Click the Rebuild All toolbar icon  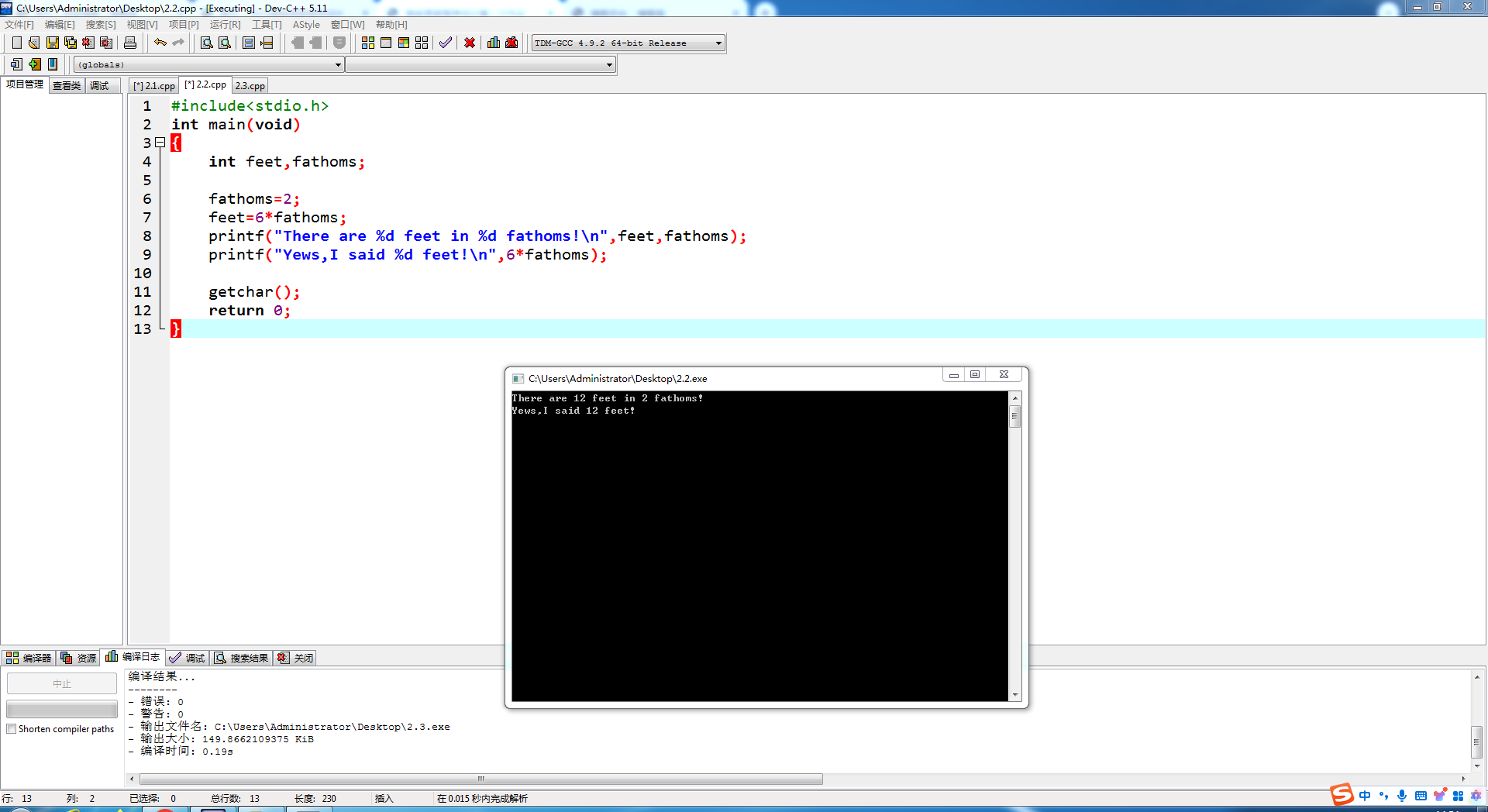(x=422, y=43)
